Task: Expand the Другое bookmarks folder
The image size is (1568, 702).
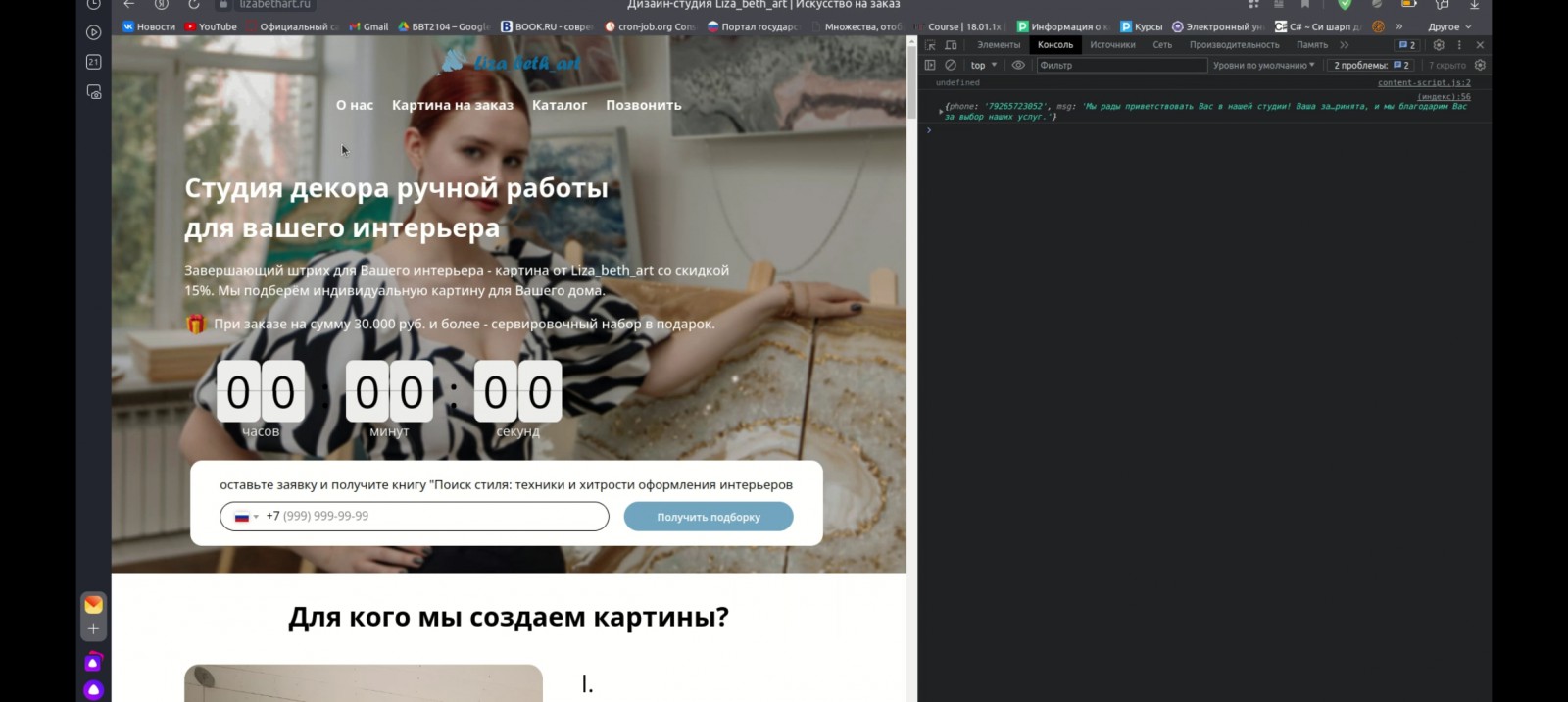Action: pyautogui.click(x=1449, y=26)
